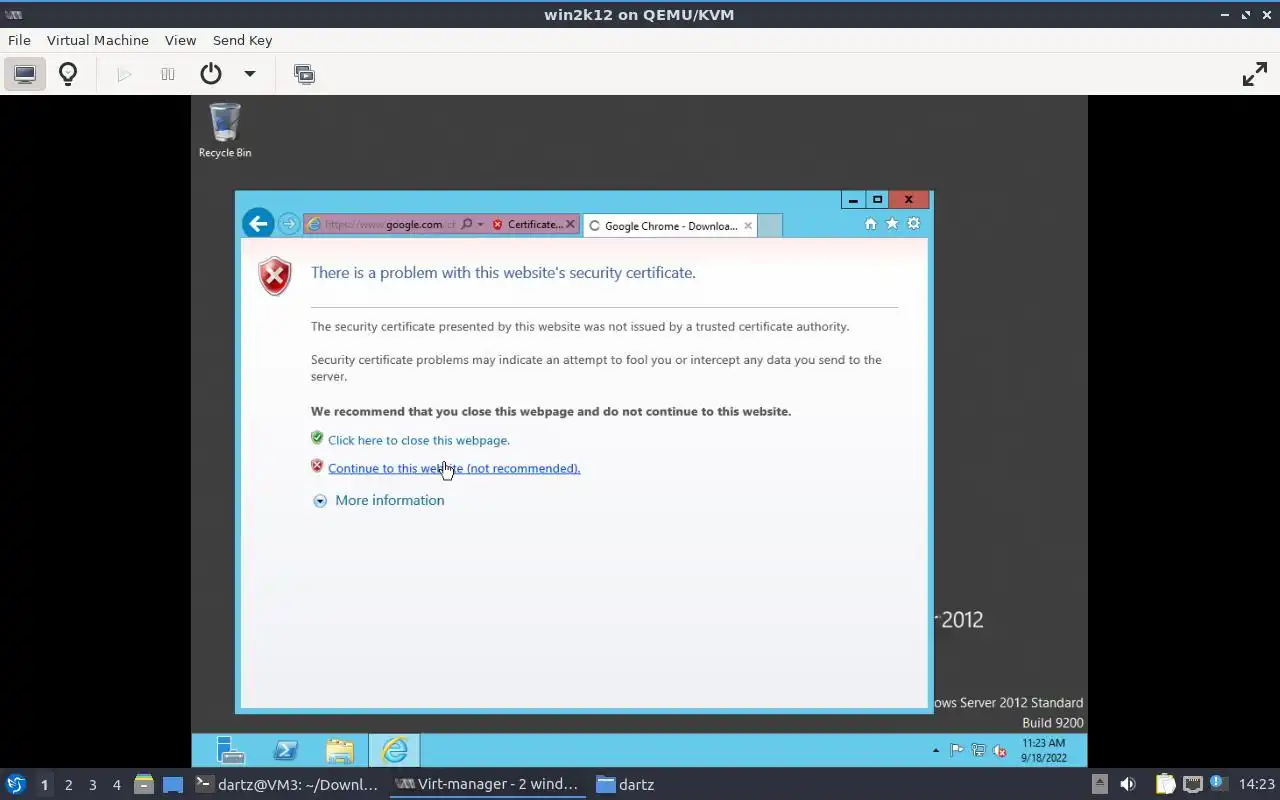This screenshot has height=800, width=1280.
Task: Shut down the virtual machine power icon
Action: [x=210, y=74]
